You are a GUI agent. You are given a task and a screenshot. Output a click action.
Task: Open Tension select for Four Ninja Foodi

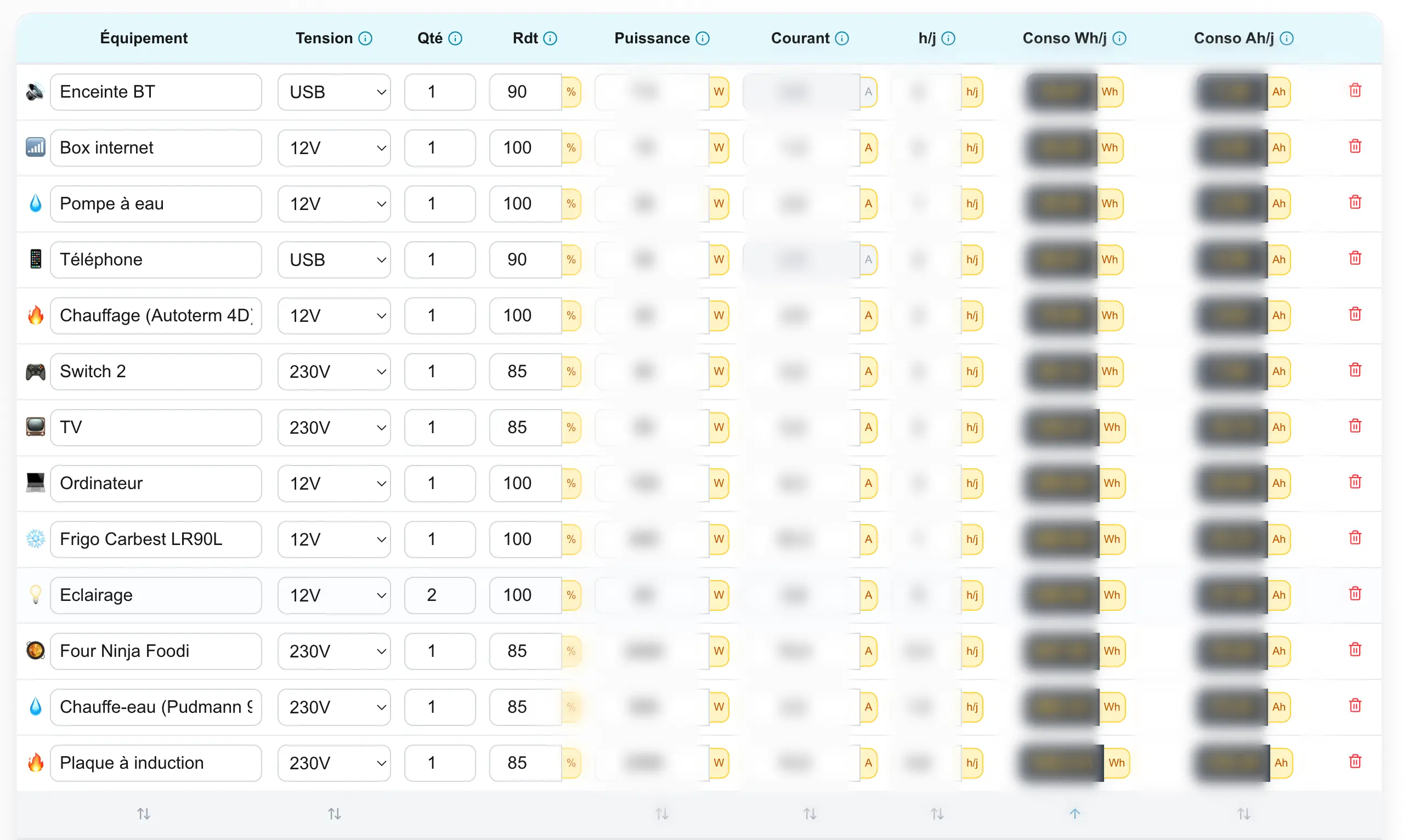tap(334, 651)
